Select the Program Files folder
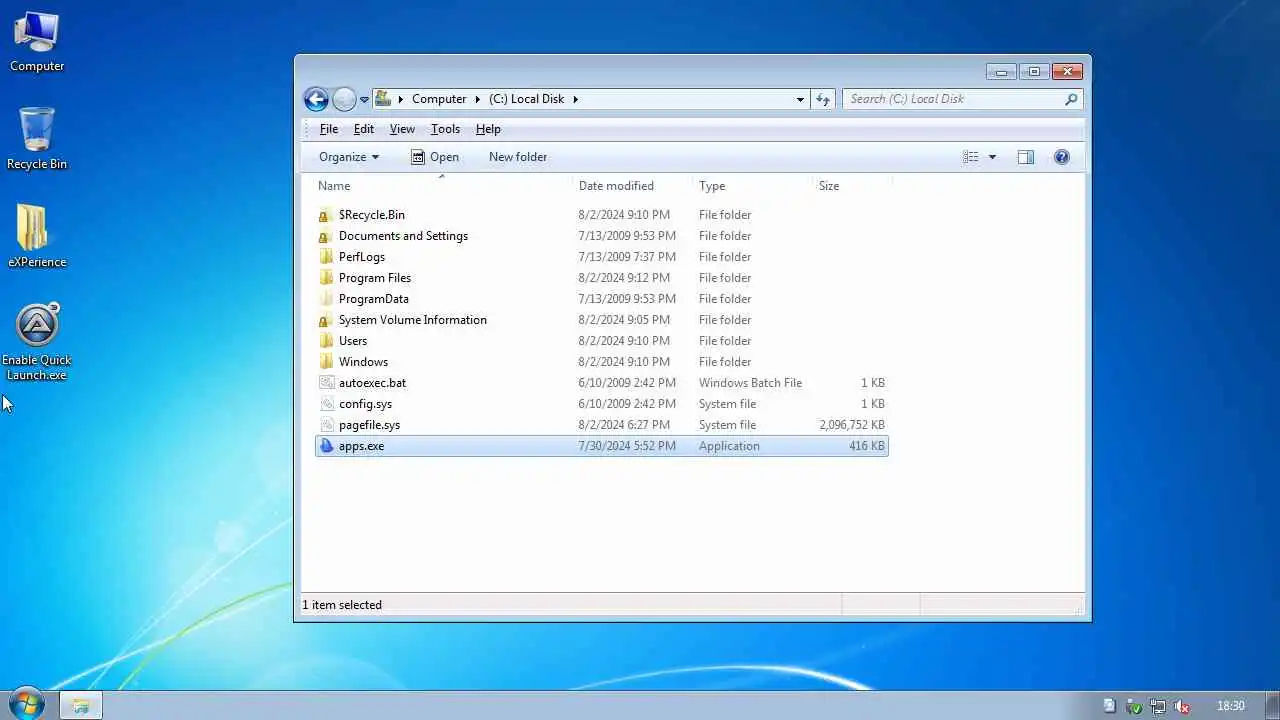This screenshot has height=720, width=1280. click(x=601, y=278)
